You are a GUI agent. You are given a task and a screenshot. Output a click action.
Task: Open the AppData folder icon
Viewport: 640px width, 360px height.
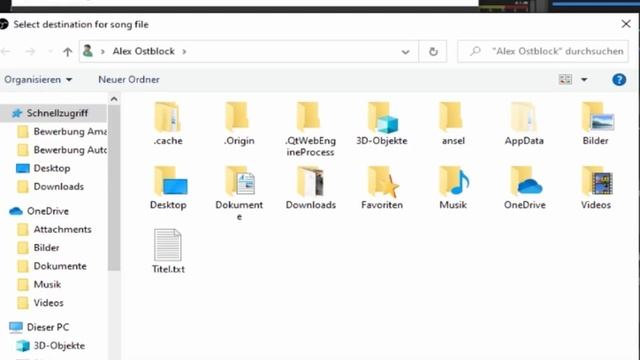click(524, 117)
